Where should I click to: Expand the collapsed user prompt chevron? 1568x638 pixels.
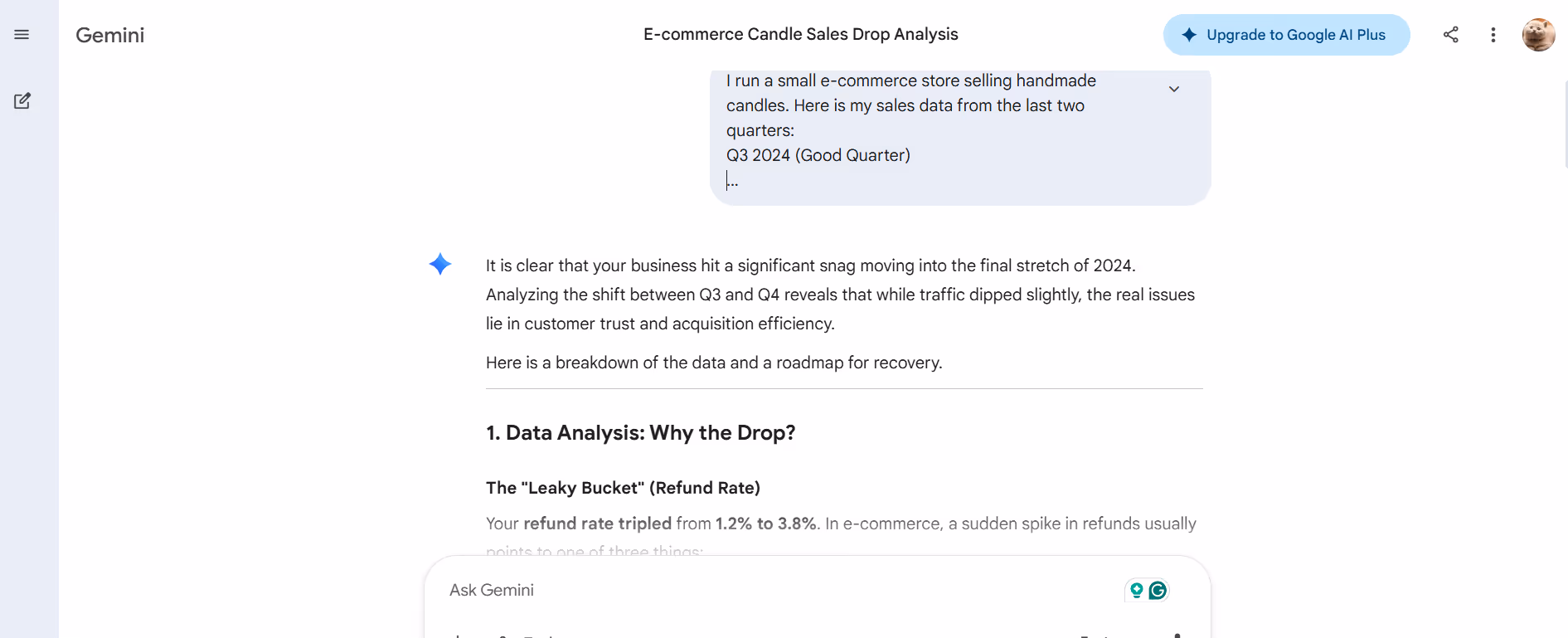pos(1174,89)
